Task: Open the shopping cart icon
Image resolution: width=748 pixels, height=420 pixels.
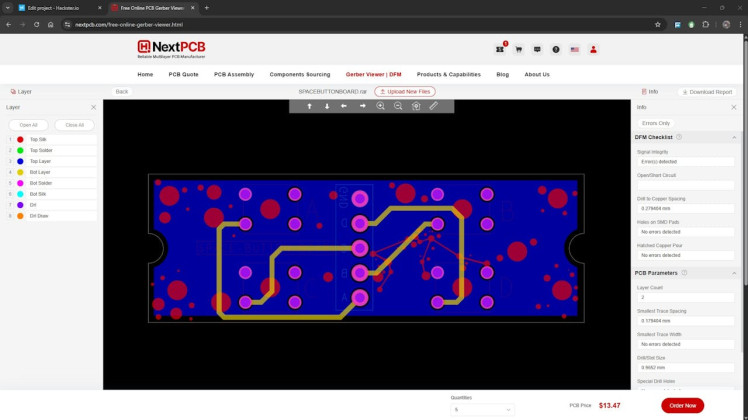Action: tap(519, 50)
